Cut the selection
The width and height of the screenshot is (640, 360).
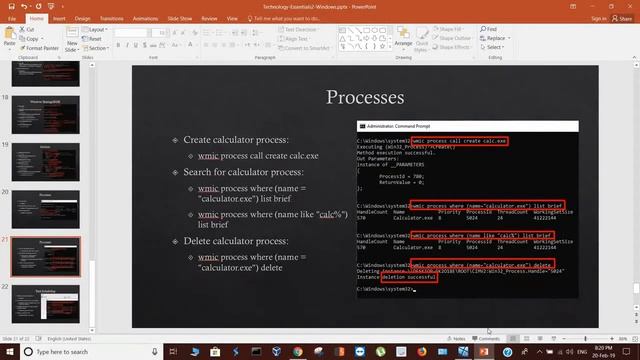(27, 29)
